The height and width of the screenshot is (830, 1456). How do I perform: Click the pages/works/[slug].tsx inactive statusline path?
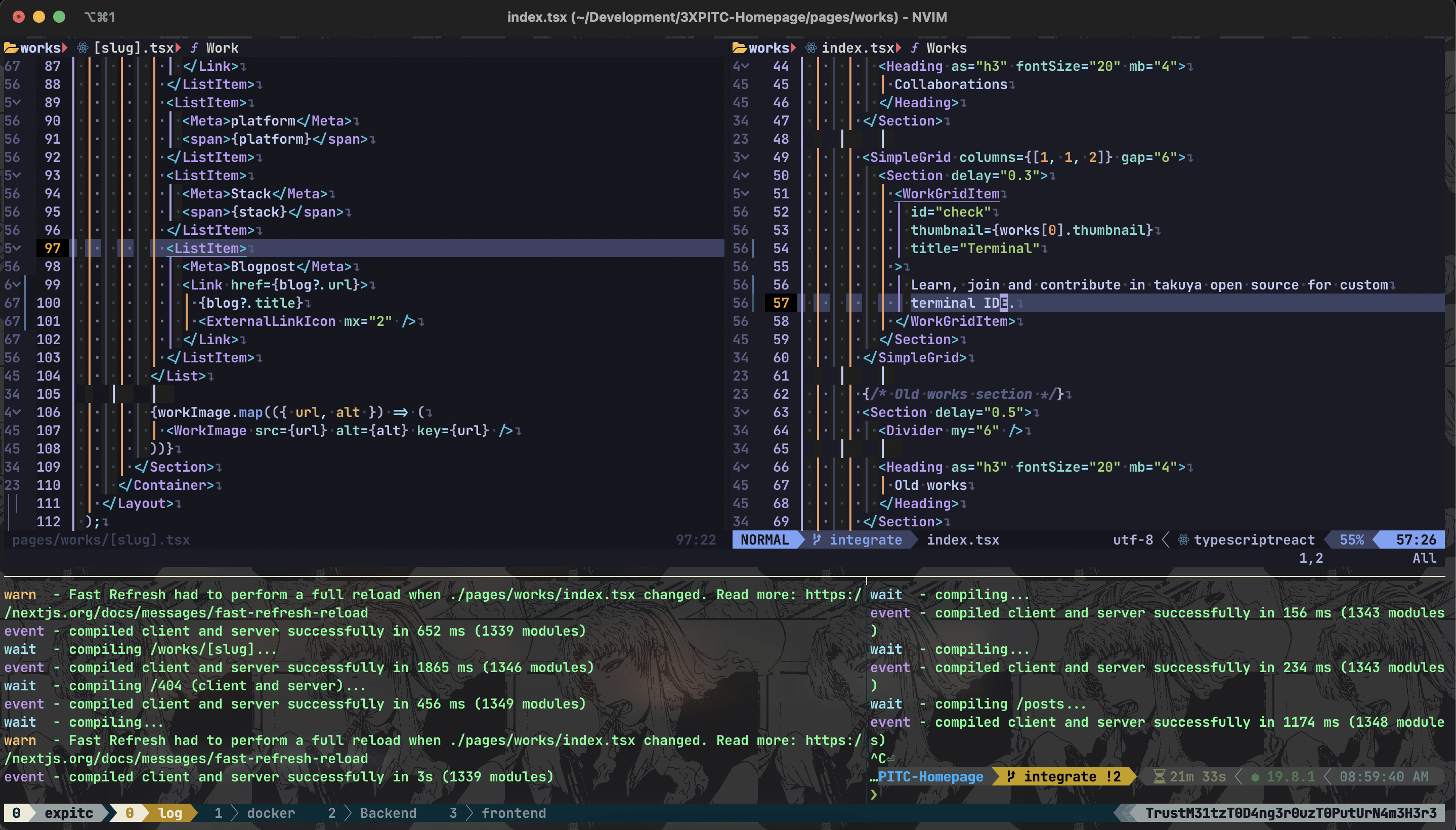[101, 540]
